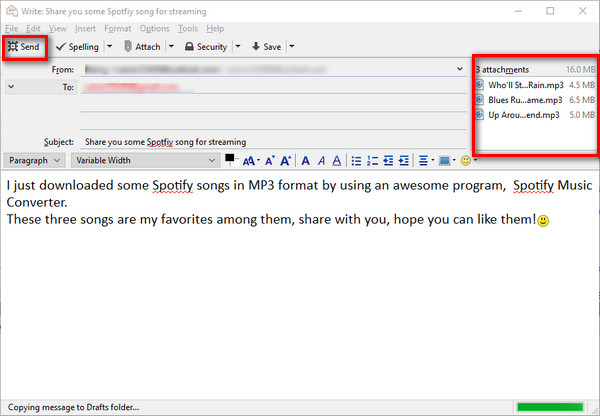Select attachment Blues Ru...ame.mp3

pos(535,100)
